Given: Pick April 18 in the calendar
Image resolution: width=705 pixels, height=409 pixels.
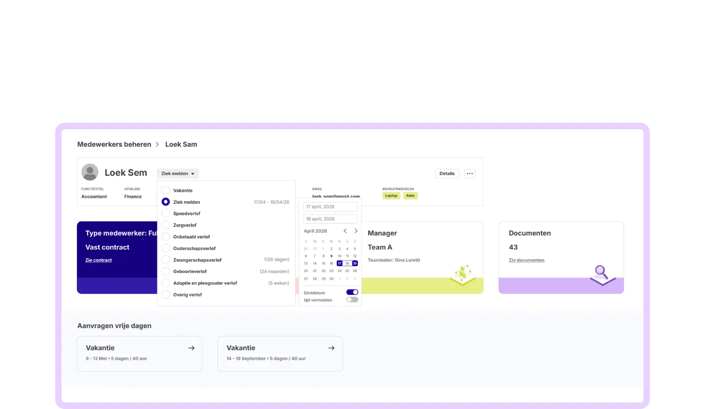Looking at the screenshot, I should tap(347, 263).
